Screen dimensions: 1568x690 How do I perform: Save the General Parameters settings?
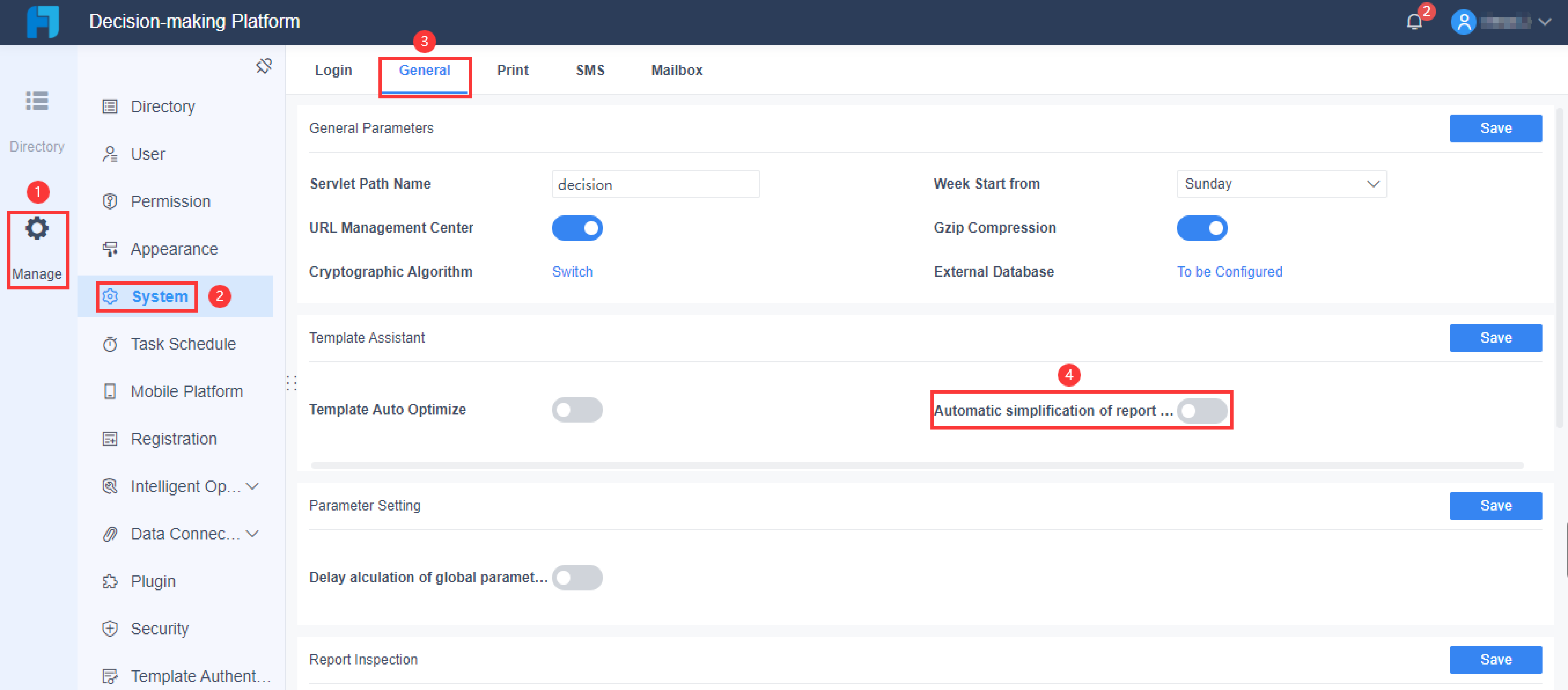(x=1496, y=128)
